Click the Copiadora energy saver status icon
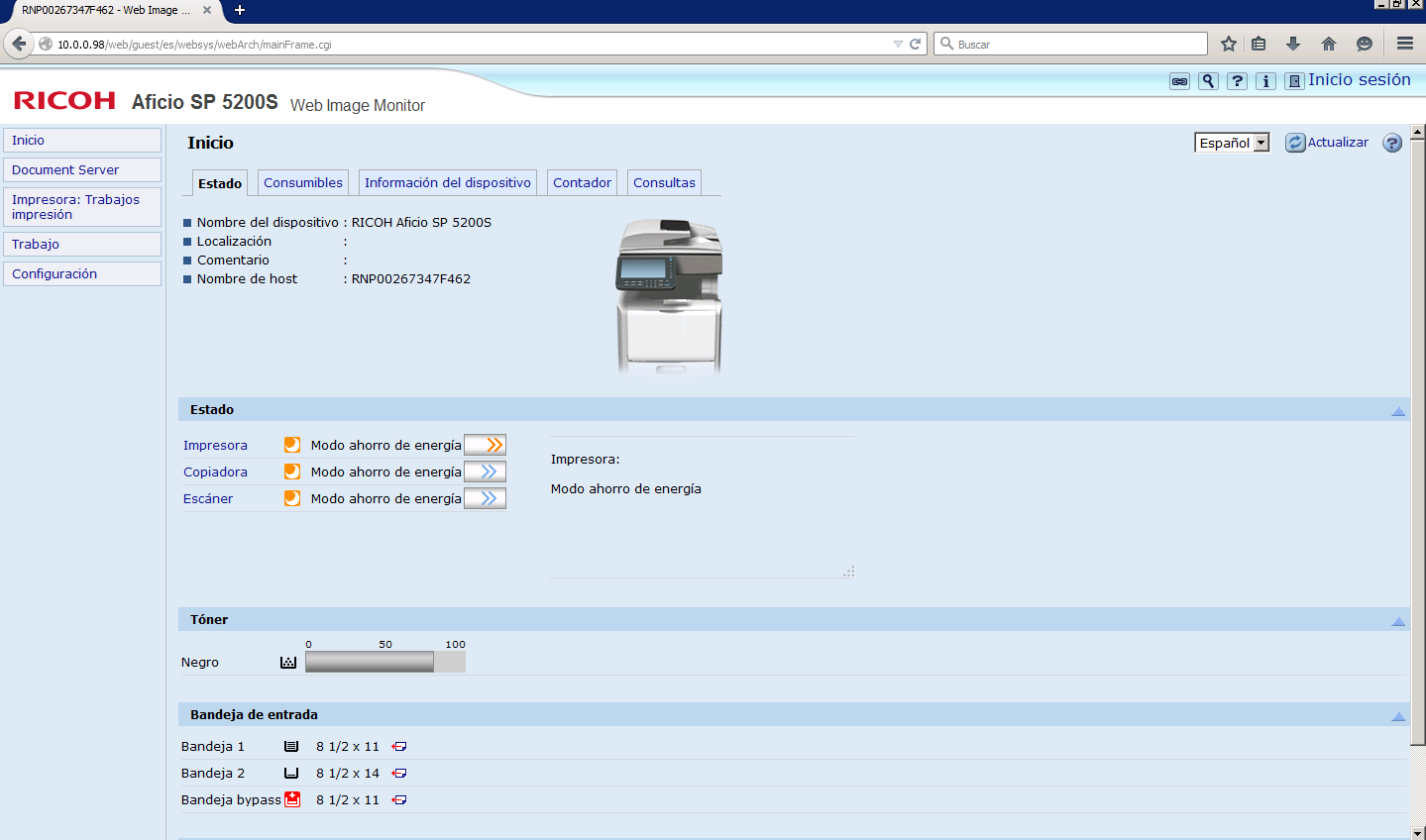Screen dimensions: 1426x840 (x=292, y=472)
